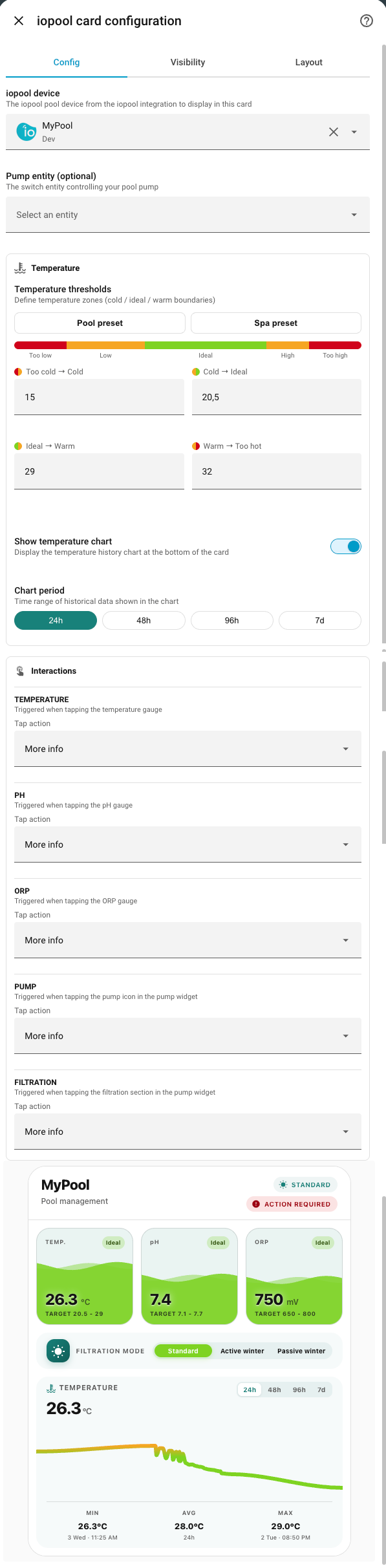
Task: Select Standard filtration mode
Action: [x=183, y=1351]
